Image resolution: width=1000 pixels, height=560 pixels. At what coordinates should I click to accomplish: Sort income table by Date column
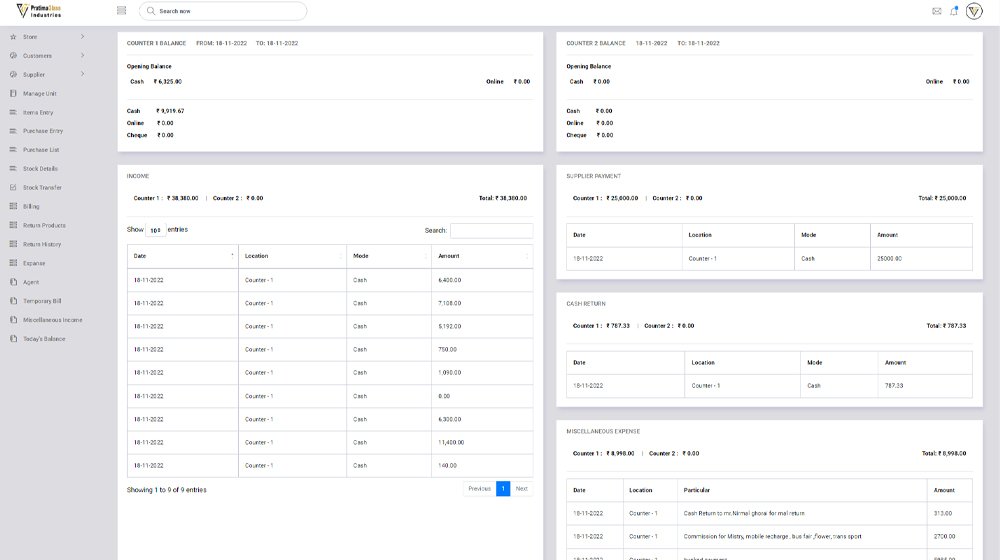(182, 256)
